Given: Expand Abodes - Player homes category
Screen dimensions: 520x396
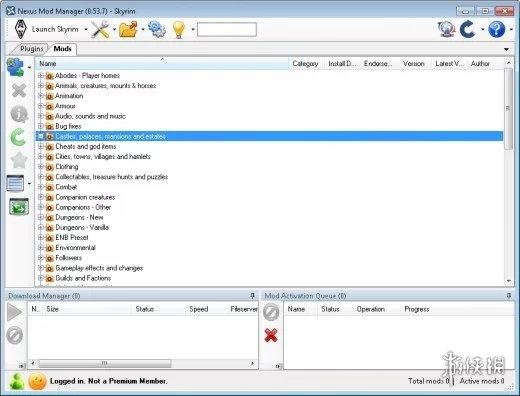Looking at the screenshot, I should (41, 76).
